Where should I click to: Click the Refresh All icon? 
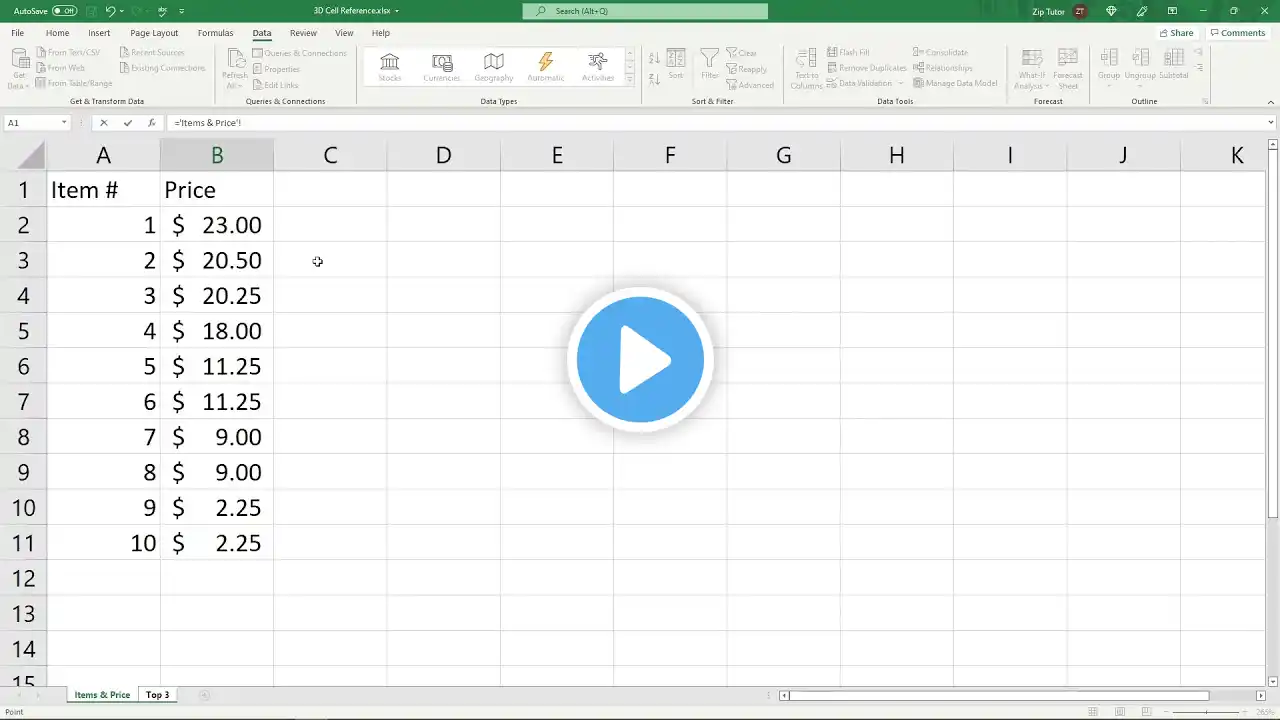[x=235, y=62]
